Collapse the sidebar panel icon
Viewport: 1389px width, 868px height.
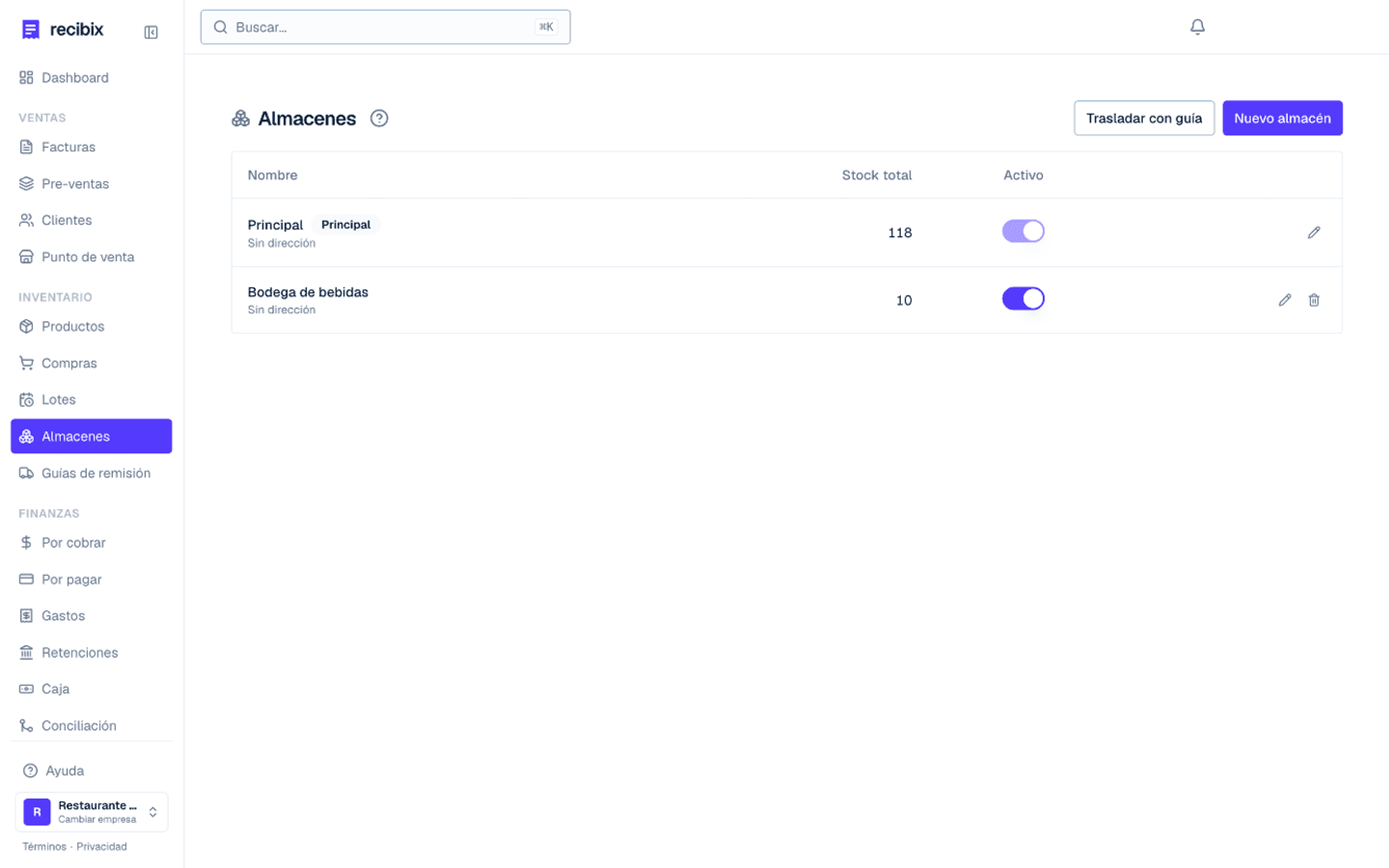151,32
